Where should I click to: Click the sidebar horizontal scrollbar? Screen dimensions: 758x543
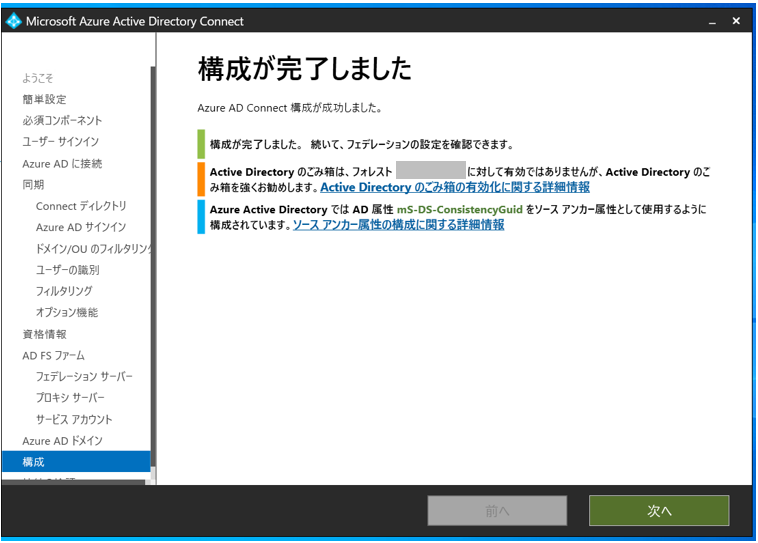(73, 482)
